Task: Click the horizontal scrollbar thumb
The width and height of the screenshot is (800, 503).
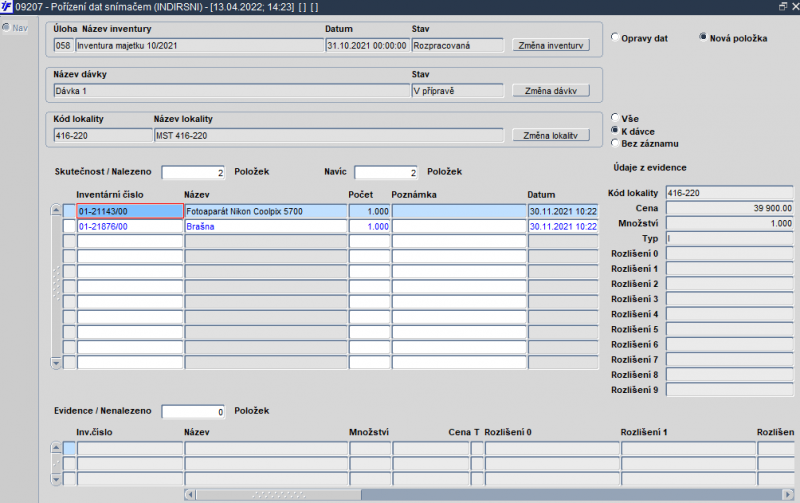Action: pos(279,494)
